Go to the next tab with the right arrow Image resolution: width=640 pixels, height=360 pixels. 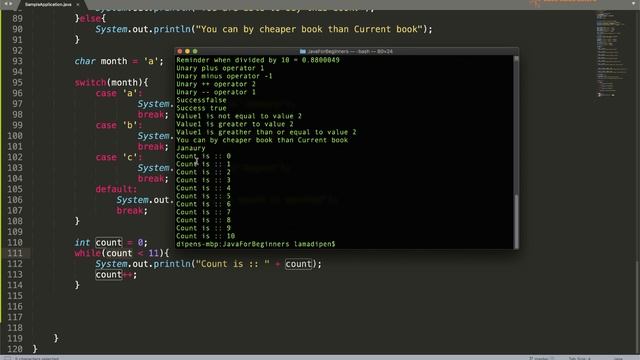[x=11, y=4]
